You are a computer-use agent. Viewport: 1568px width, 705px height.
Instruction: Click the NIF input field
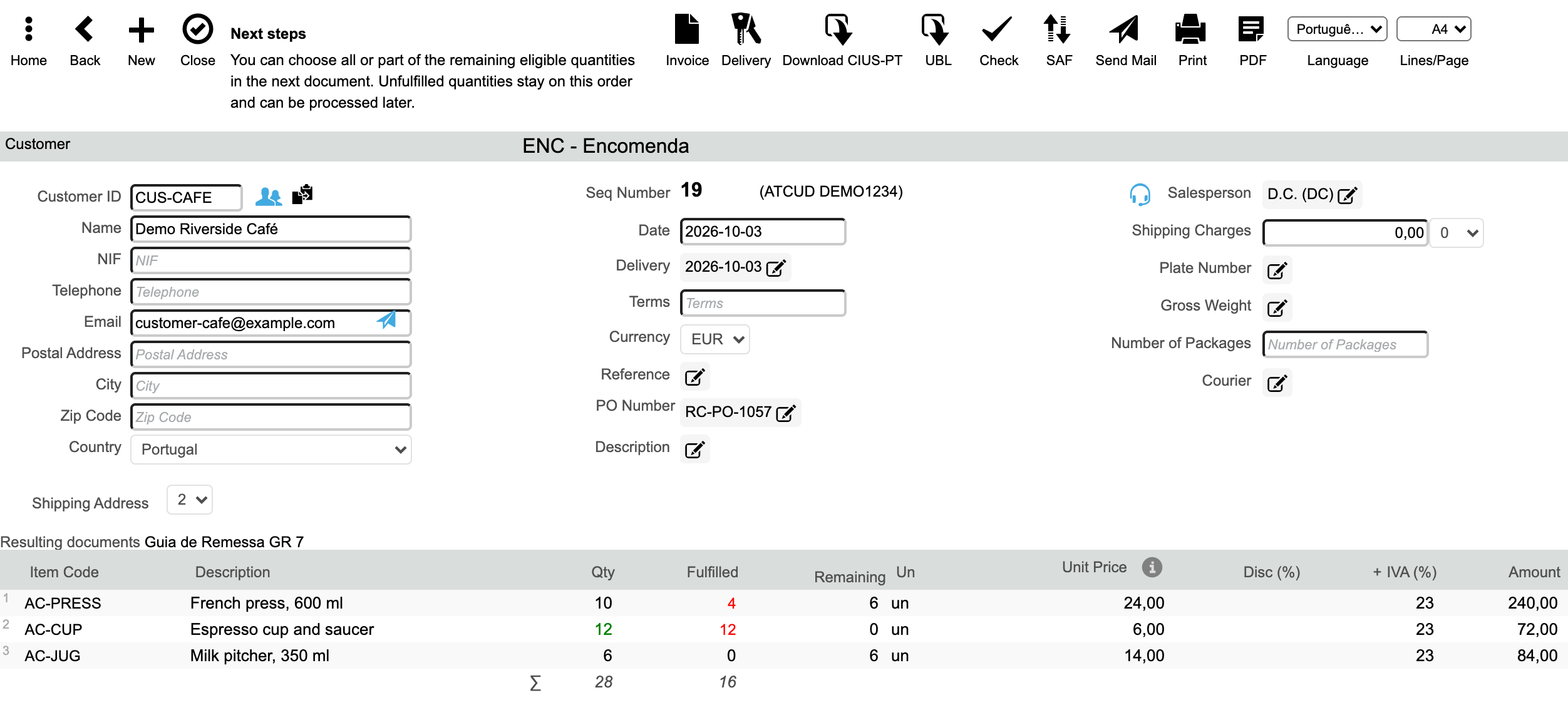pyautogui.click(x=271, y=260)
